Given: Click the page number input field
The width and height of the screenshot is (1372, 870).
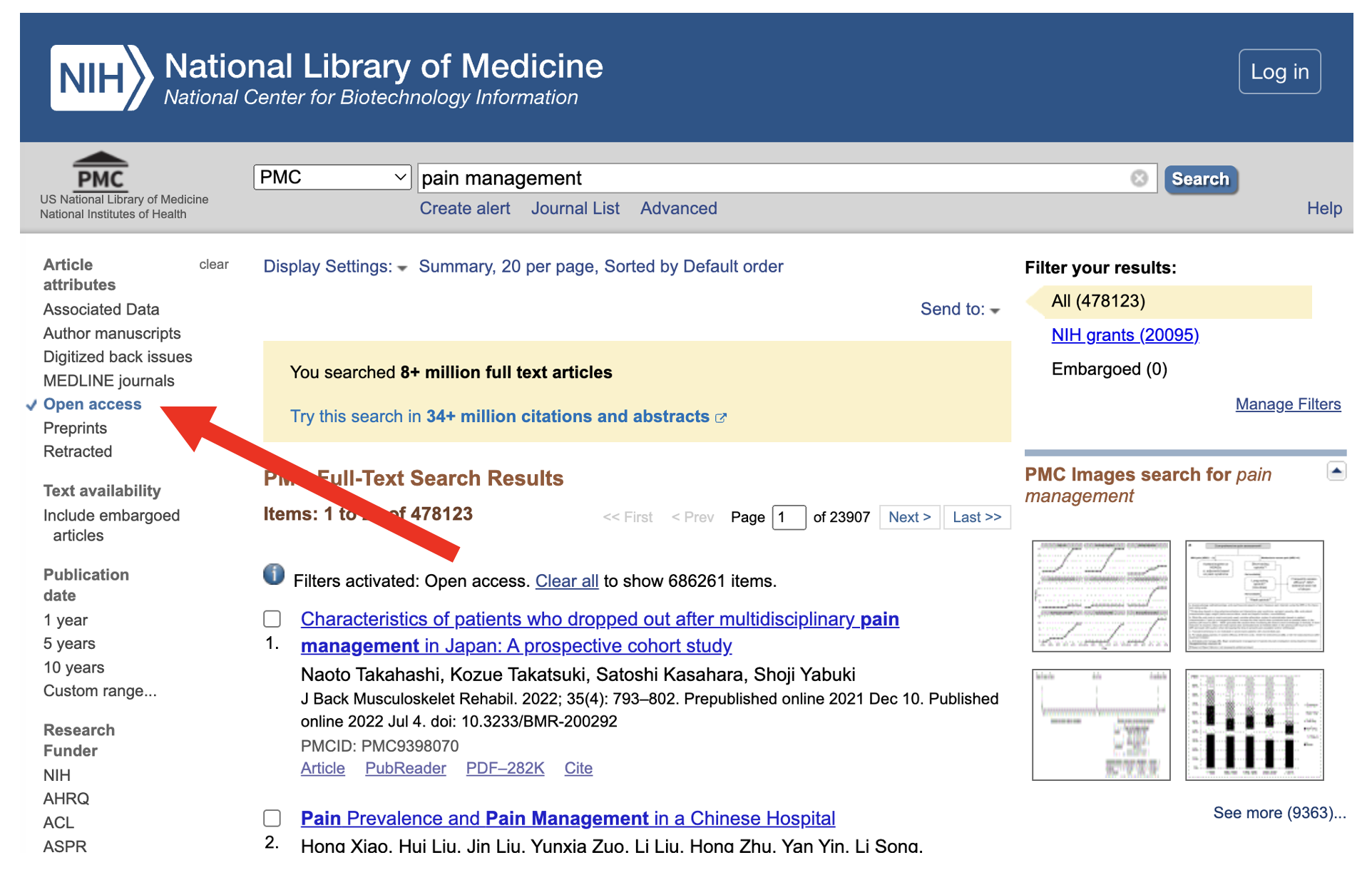Looking at the screenshot, I should click(788, 517).
